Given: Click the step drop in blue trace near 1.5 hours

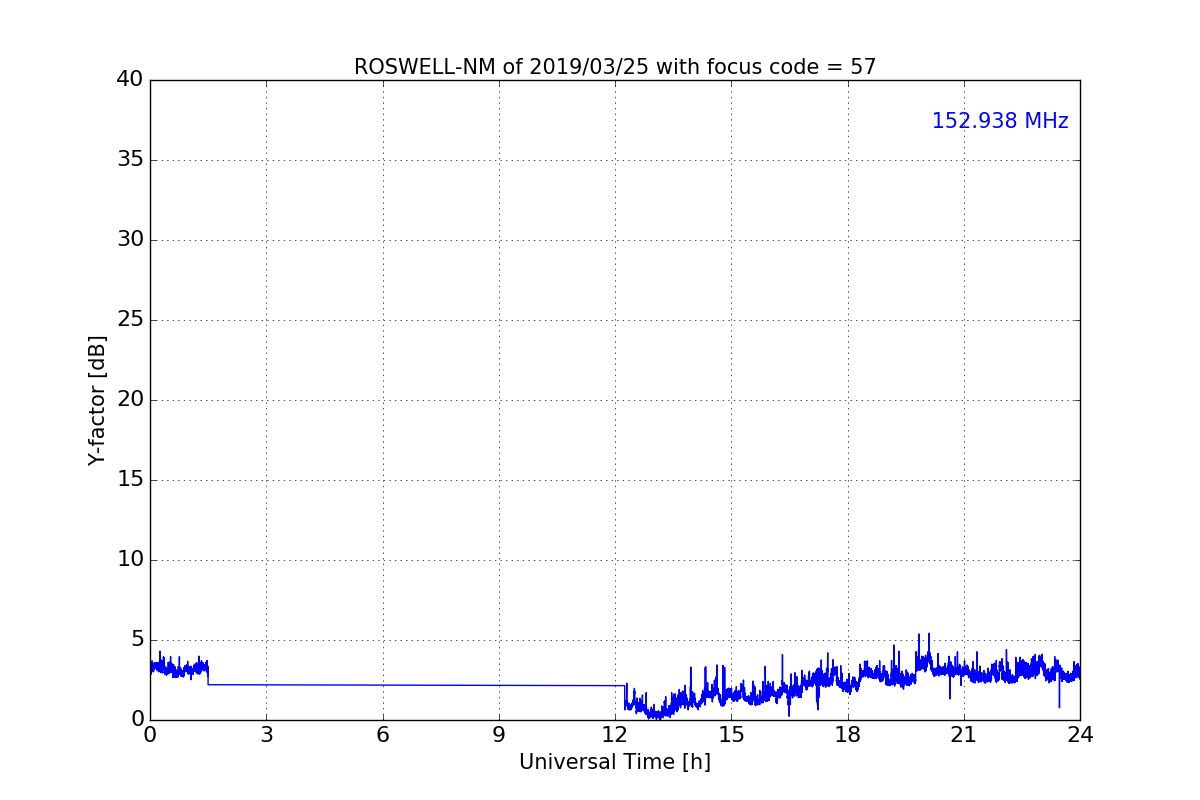Looking at the screenshot, I should click(208, 677).
